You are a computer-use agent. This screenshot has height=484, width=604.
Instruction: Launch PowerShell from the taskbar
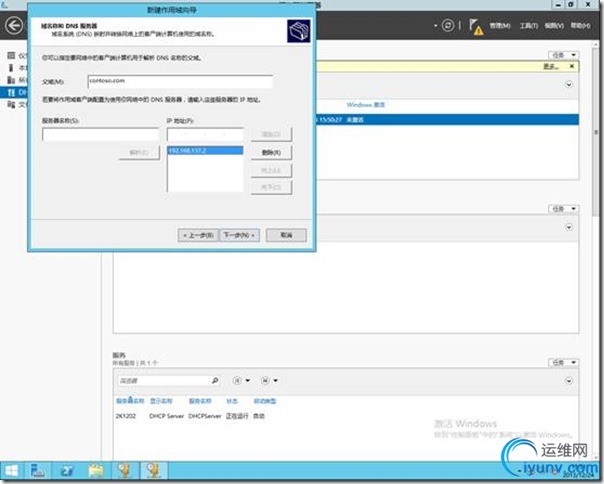(x=67, y=471)
